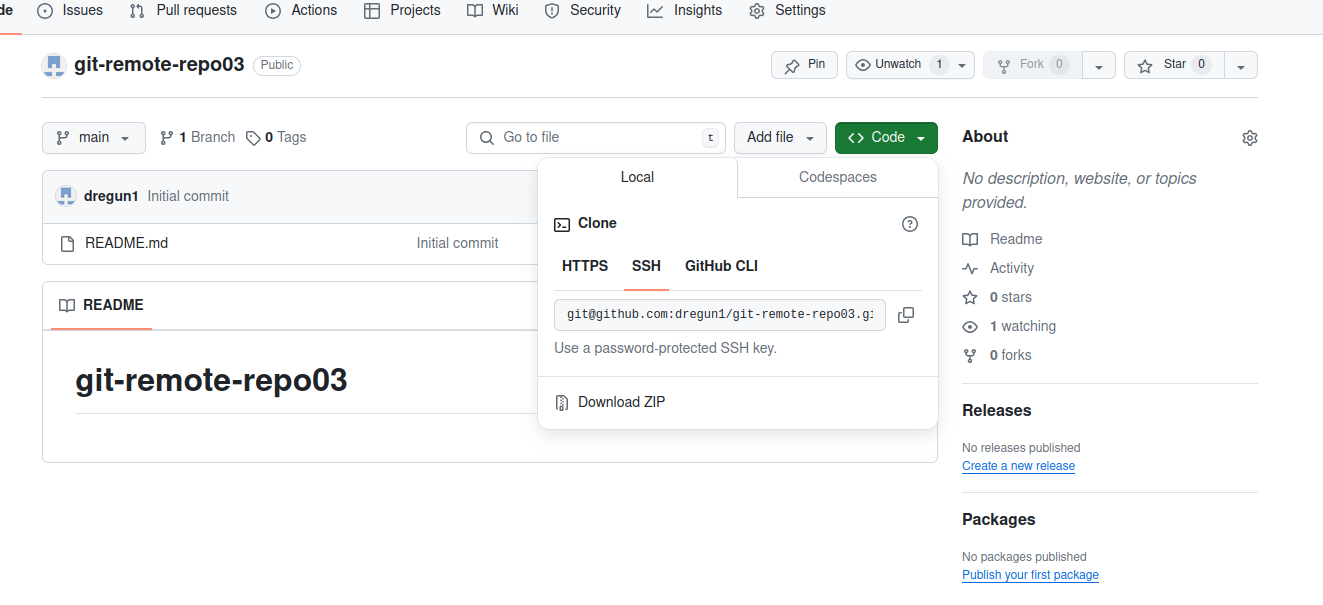Select the README tab above file content

101,305
